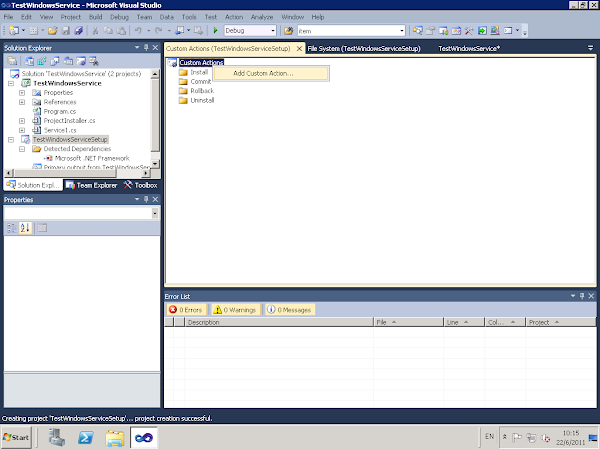The width and height of the screenshot is (600, 450).
Task: Open the Debug configuration dropdown
Action: click(x=273, y=31)
